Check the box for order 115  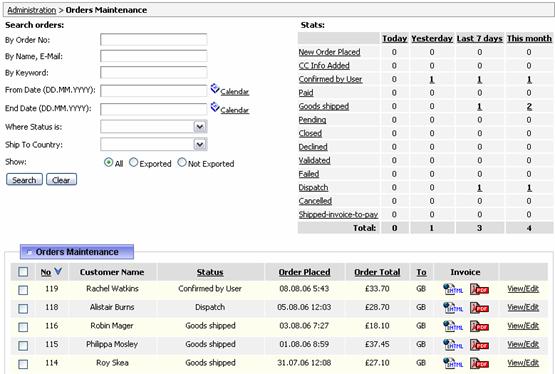tap(23, 345)
